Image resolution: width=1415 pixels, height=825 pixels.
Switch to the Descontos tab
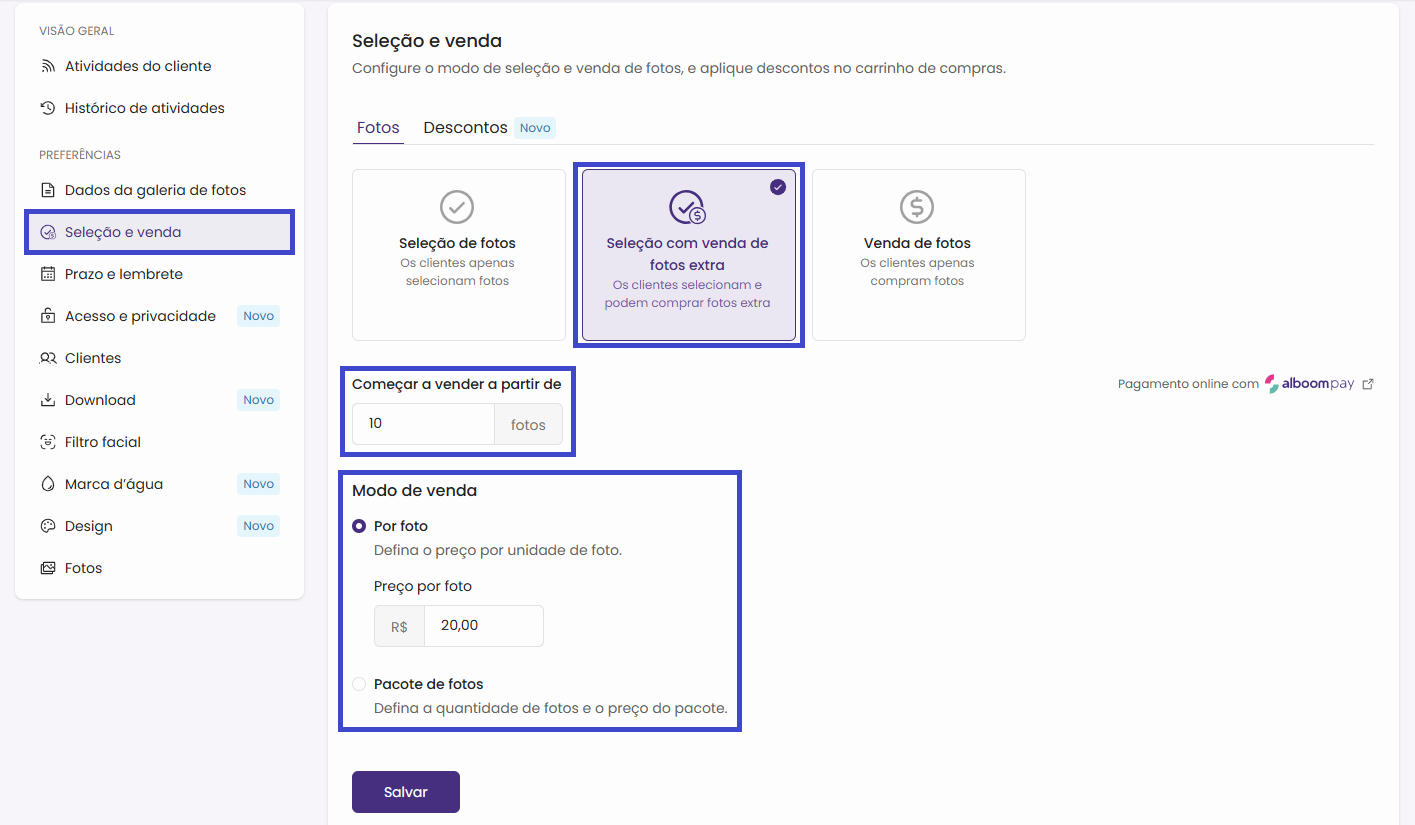pos(465,128)
